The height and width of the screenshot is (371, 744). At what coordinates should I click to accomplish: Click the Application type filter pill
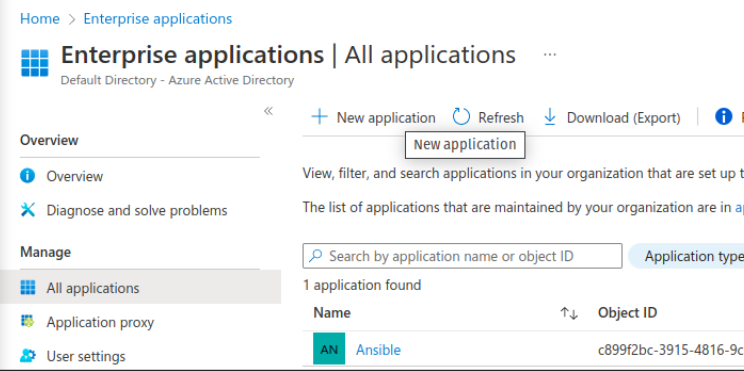pyautogui.click(x=686, y=256)
